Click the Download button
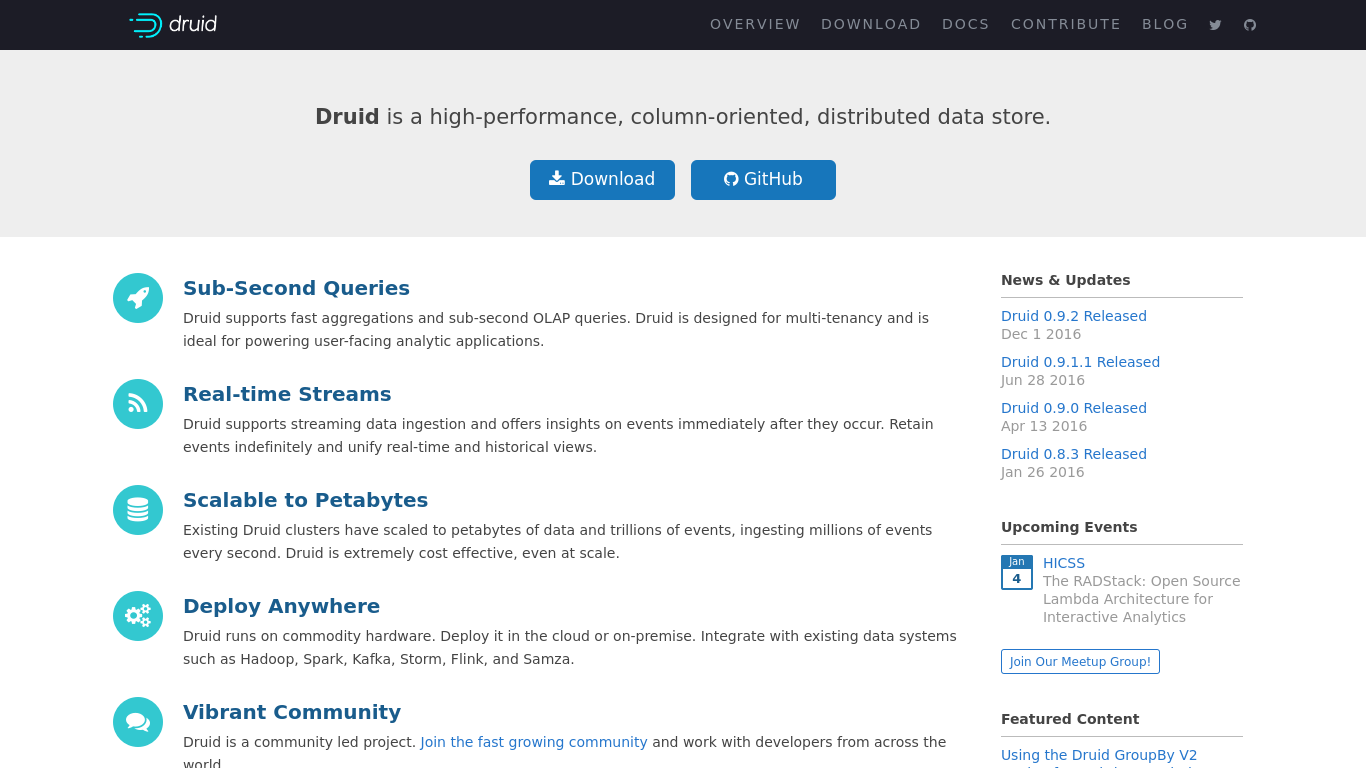Viewport: 1366px width, 768px height. coord(602,179)
